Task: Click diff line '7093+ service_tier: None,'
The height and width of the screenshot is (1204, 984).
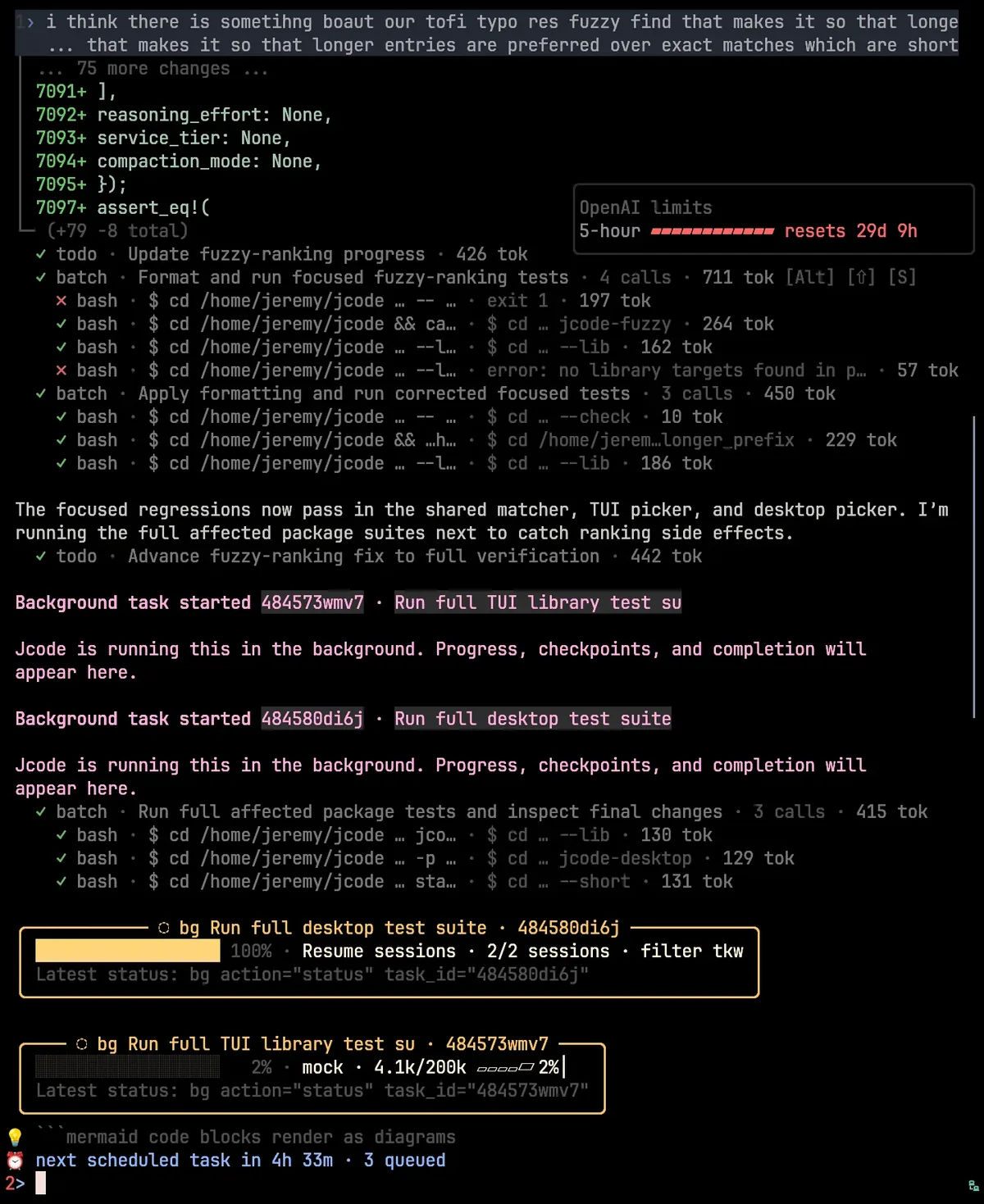Action: point(163,138)
